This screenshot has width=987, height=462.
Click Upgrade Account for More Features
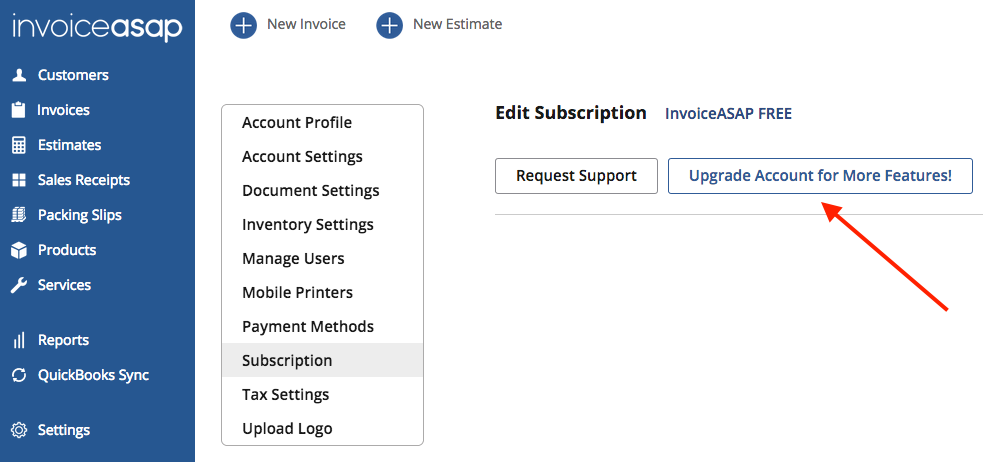820,176
